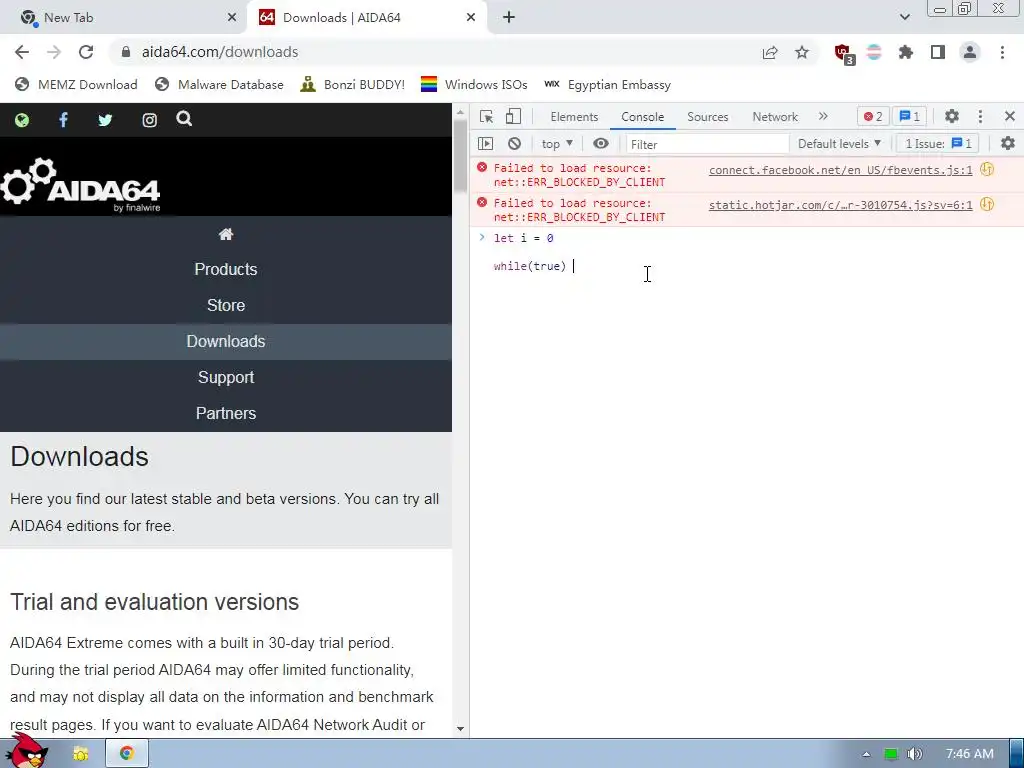Image resolution: width=1024 pixels, height=768 pixels.
Task: Open the MEMZ Download bookmark
Action: tap(76, 84)
